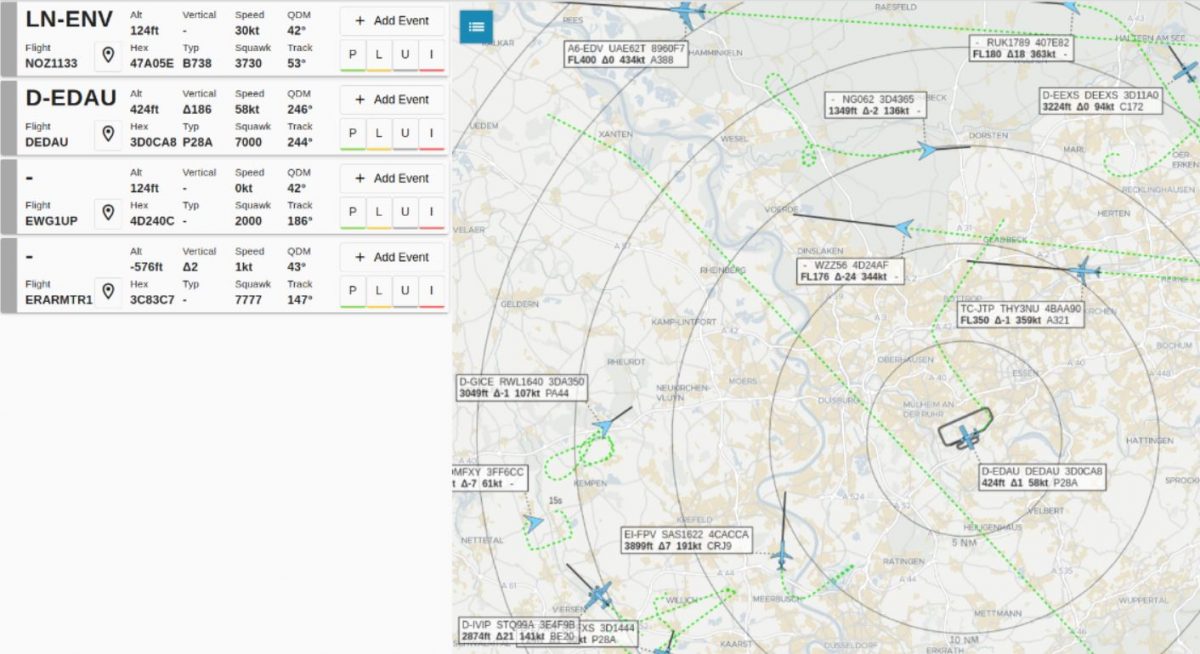Screen dimensions: 1200x654
Task: Add Event for LN-ENV
Action: coord(392,21)
